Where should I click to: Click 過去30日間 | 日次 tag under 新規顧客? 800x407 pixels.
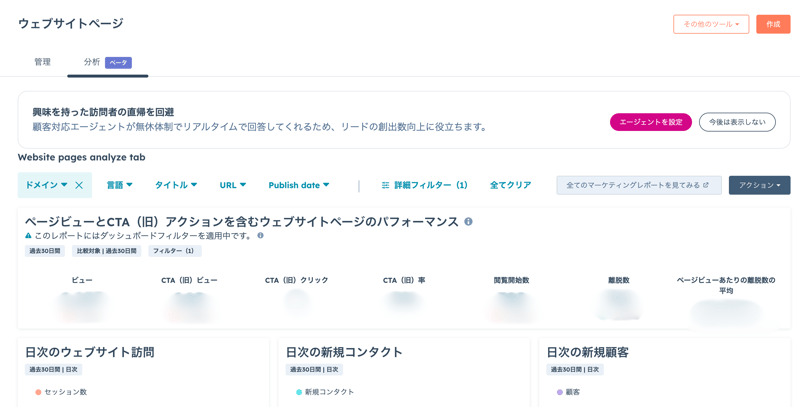pyautogui.click(x=575, y=369)
